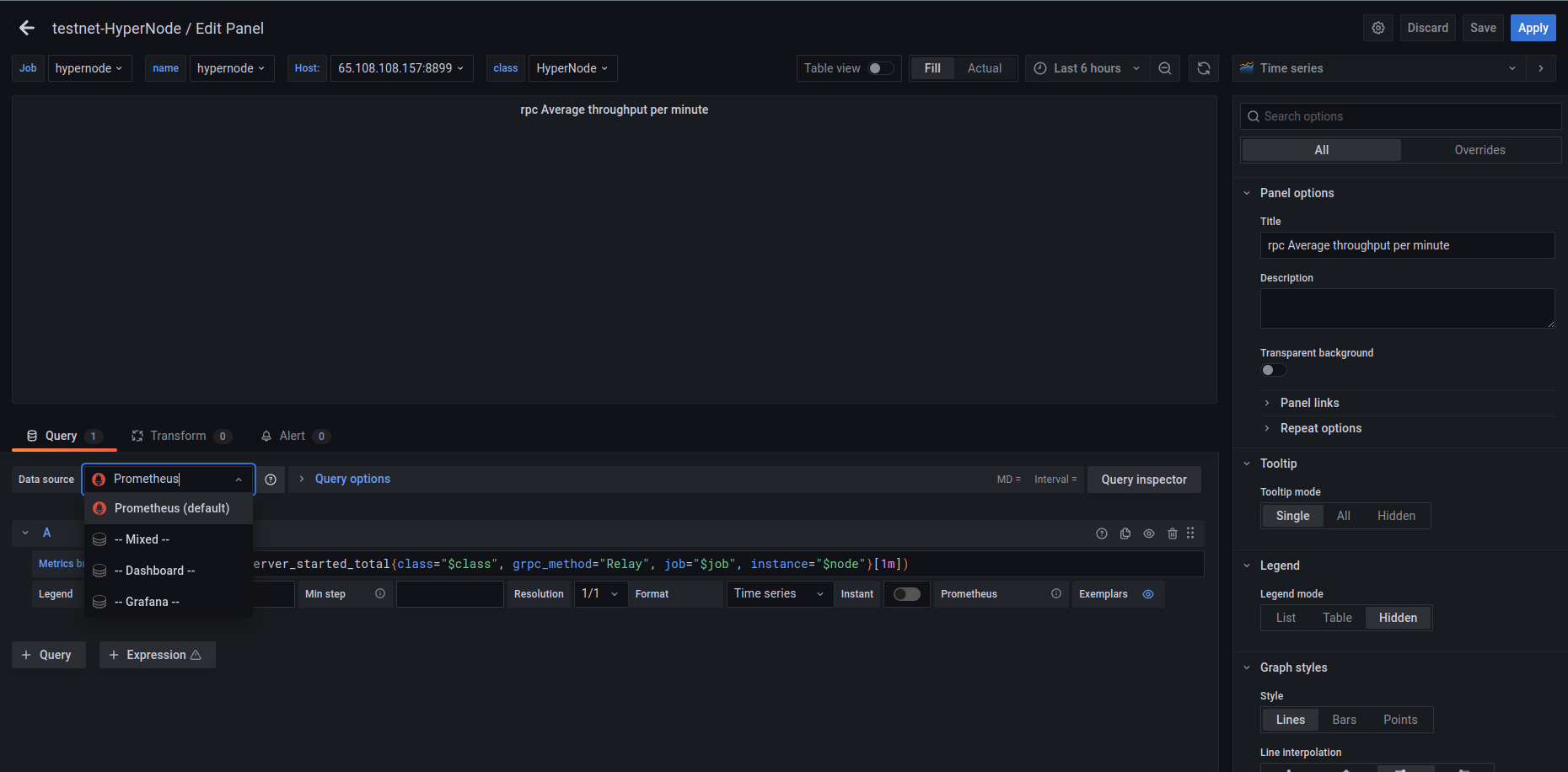Refresh the dashboard data
The width and height of the screenshot is (1568, 772).
1204,68
